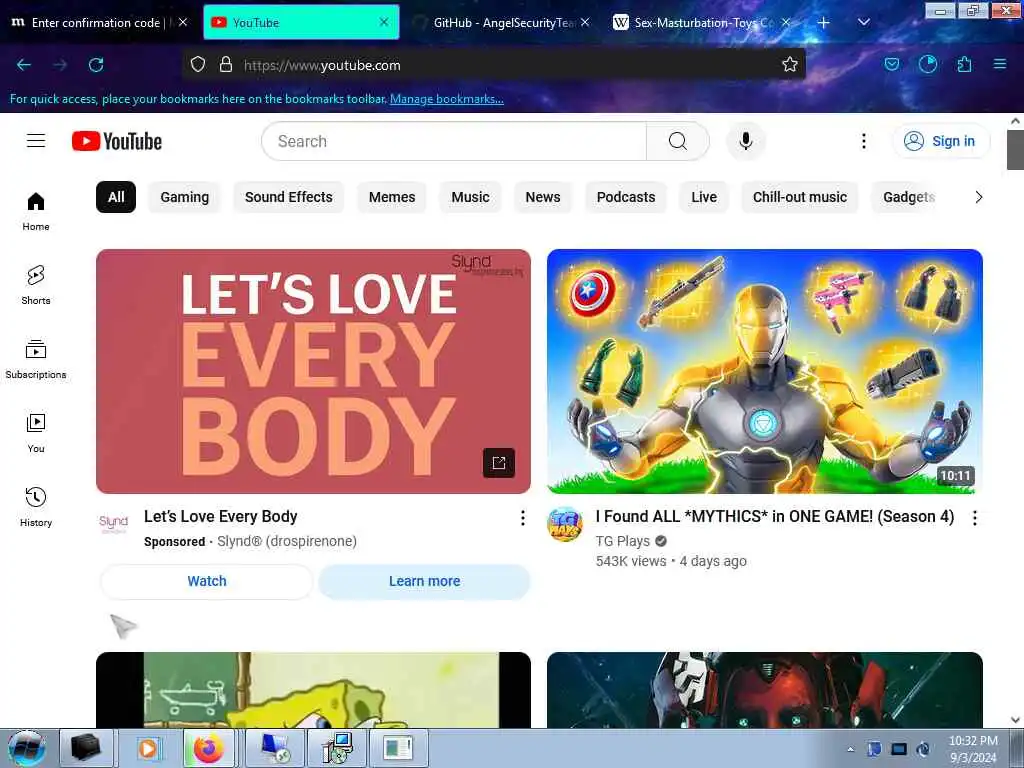Screen dimensions: 1024x768
Task: Open I Found ALL MYTHICS video title
Action: point(775,517)
